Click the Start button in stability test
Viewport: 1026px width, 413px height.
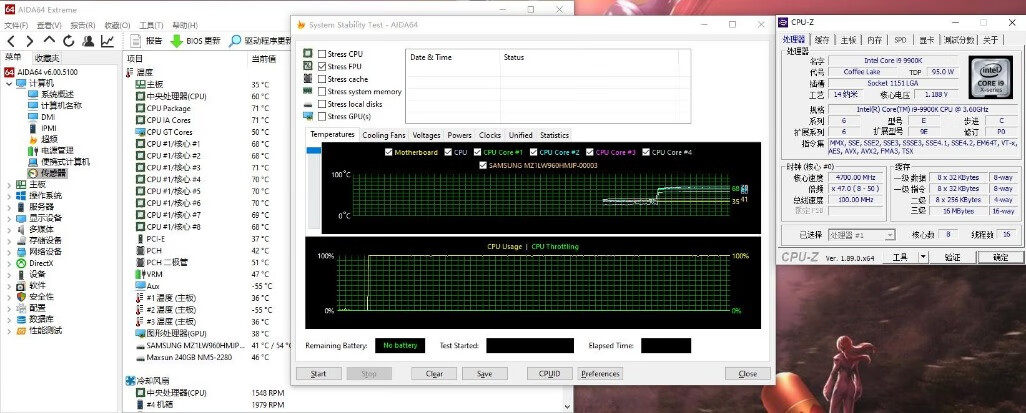click(319, 374)
